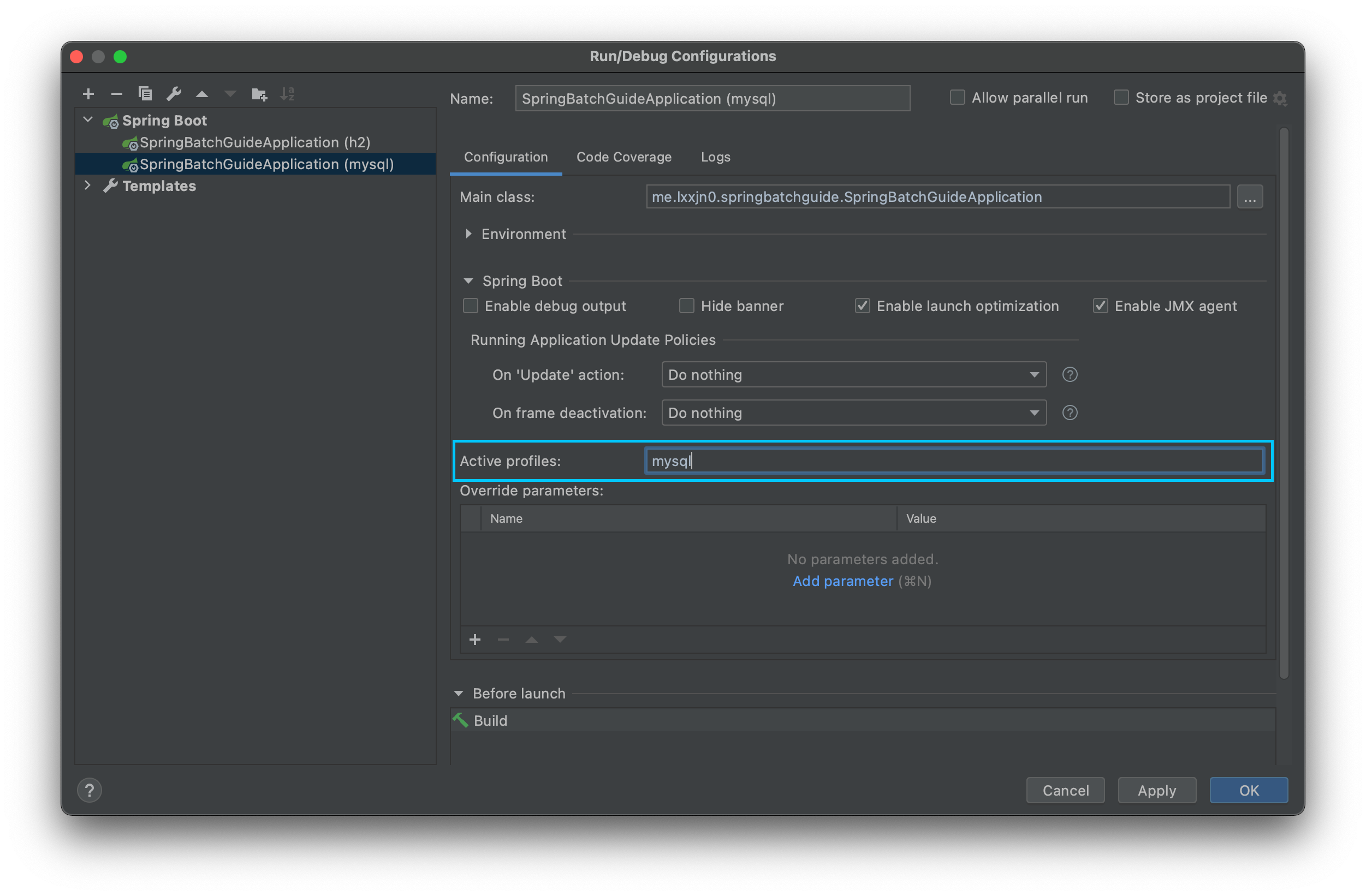Open help for 'Update' action policy
The height and width of the screenshot is (896, 1366).
click(1069, 374)
